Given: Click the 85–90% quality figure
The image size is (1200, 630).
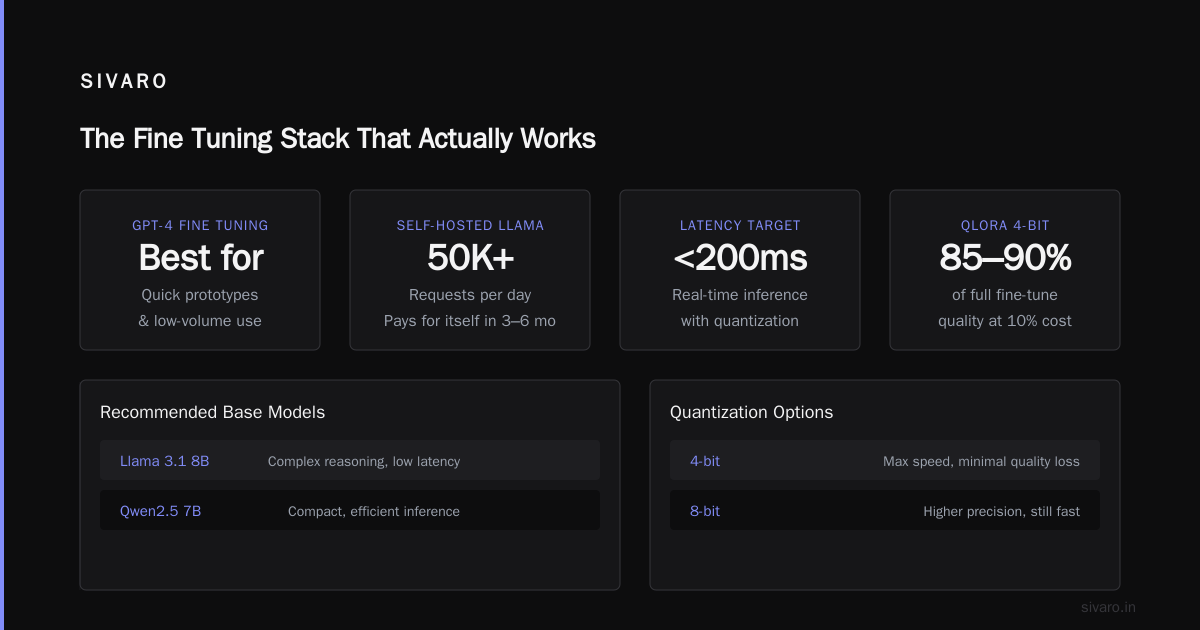Looking at the screenshot, I should coord(1005,258).
